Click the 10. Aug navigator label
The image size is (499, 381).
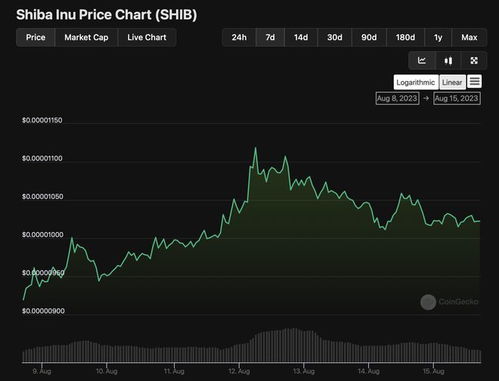(107, 371)
